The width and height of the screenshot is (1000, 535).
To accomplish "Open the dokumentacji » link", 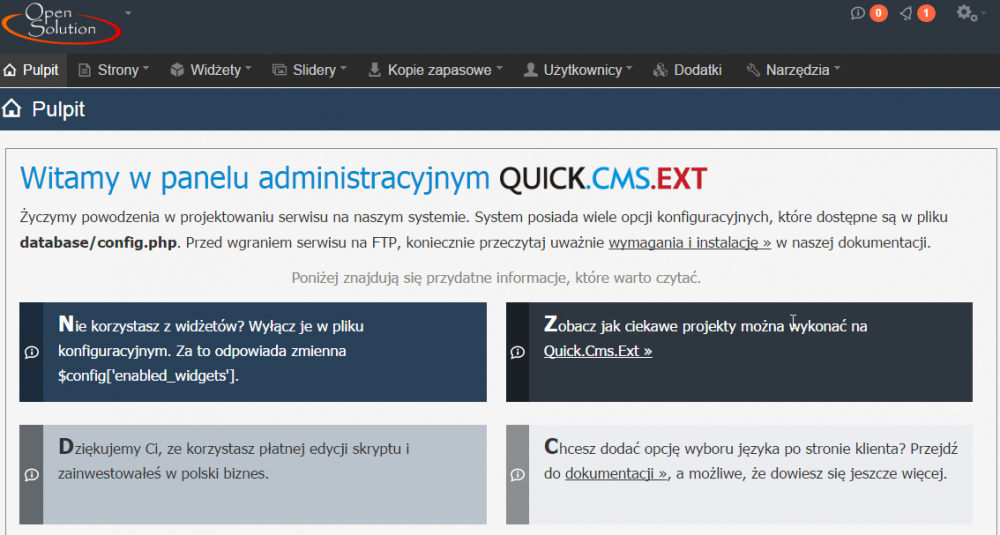I will coord(616,474).
